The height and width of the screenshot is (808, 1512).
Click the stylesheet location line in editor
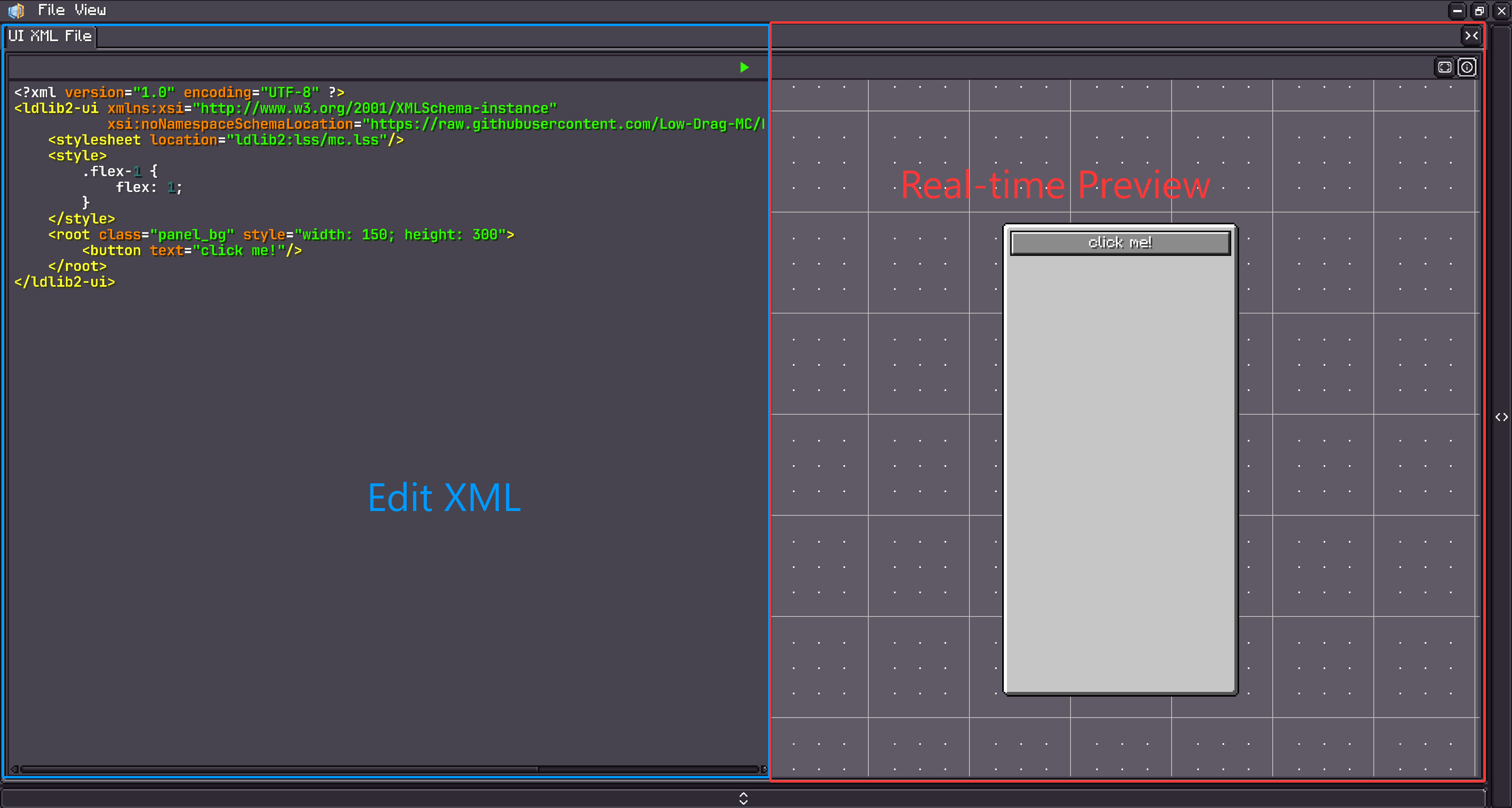coord(226,140)
